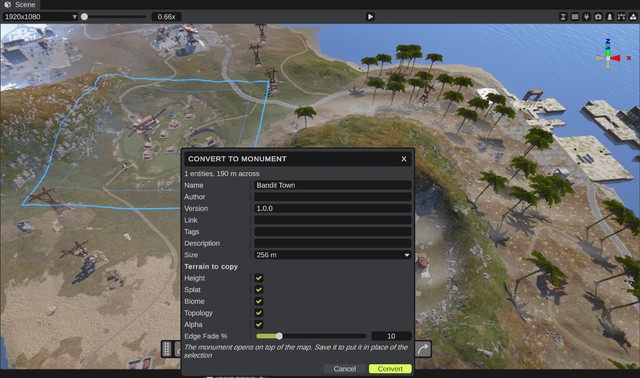Image resolution: width=640 pixels, height=378 pixels.
Task: Uncheck the Alpha terrain checkbox
Action: 258,325
